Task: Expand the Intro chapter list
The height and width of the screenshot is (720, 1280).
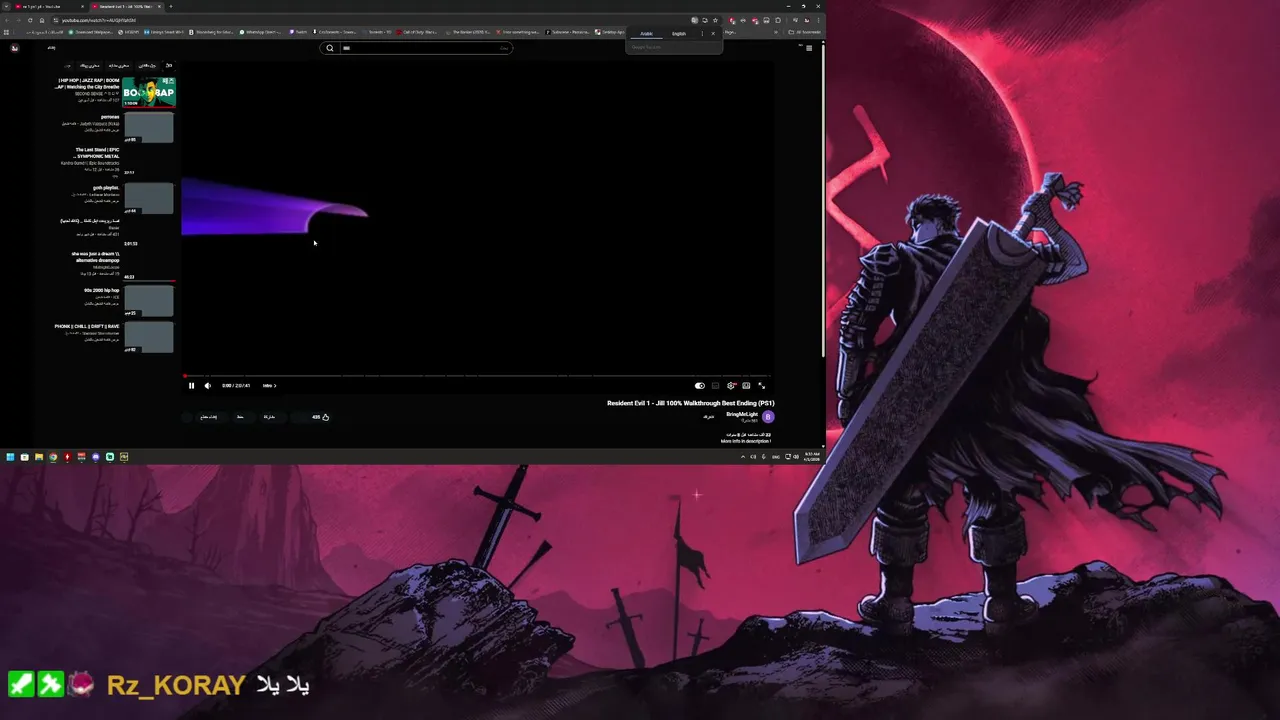Action: (269, 385)
